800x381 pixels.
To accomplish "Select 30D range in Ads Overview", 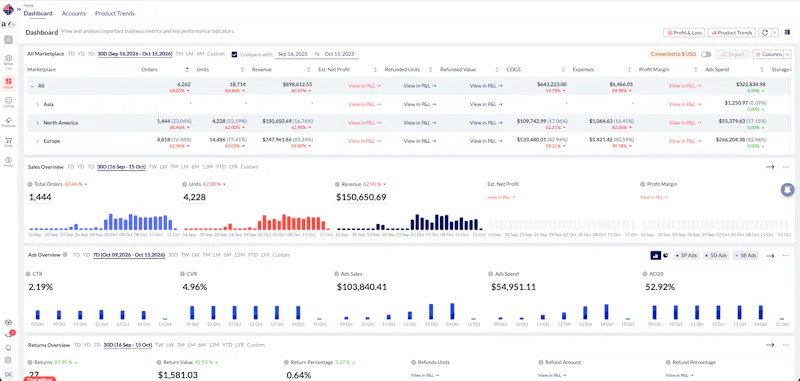I will [173, 255].
